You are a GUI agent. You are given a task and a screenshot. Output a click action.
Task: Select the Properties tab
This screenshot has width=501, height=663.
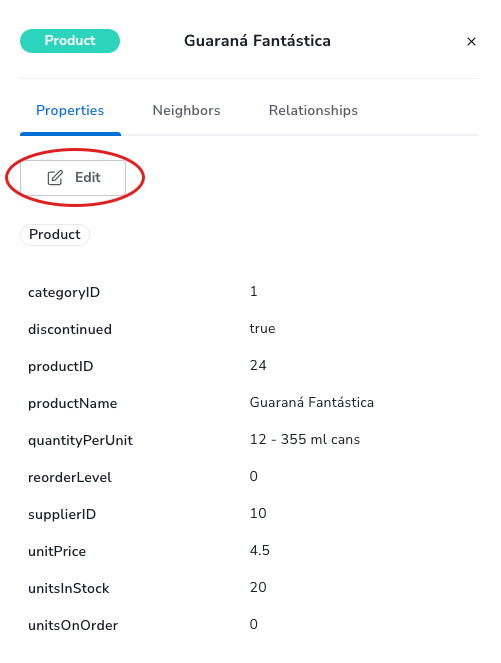70,110
